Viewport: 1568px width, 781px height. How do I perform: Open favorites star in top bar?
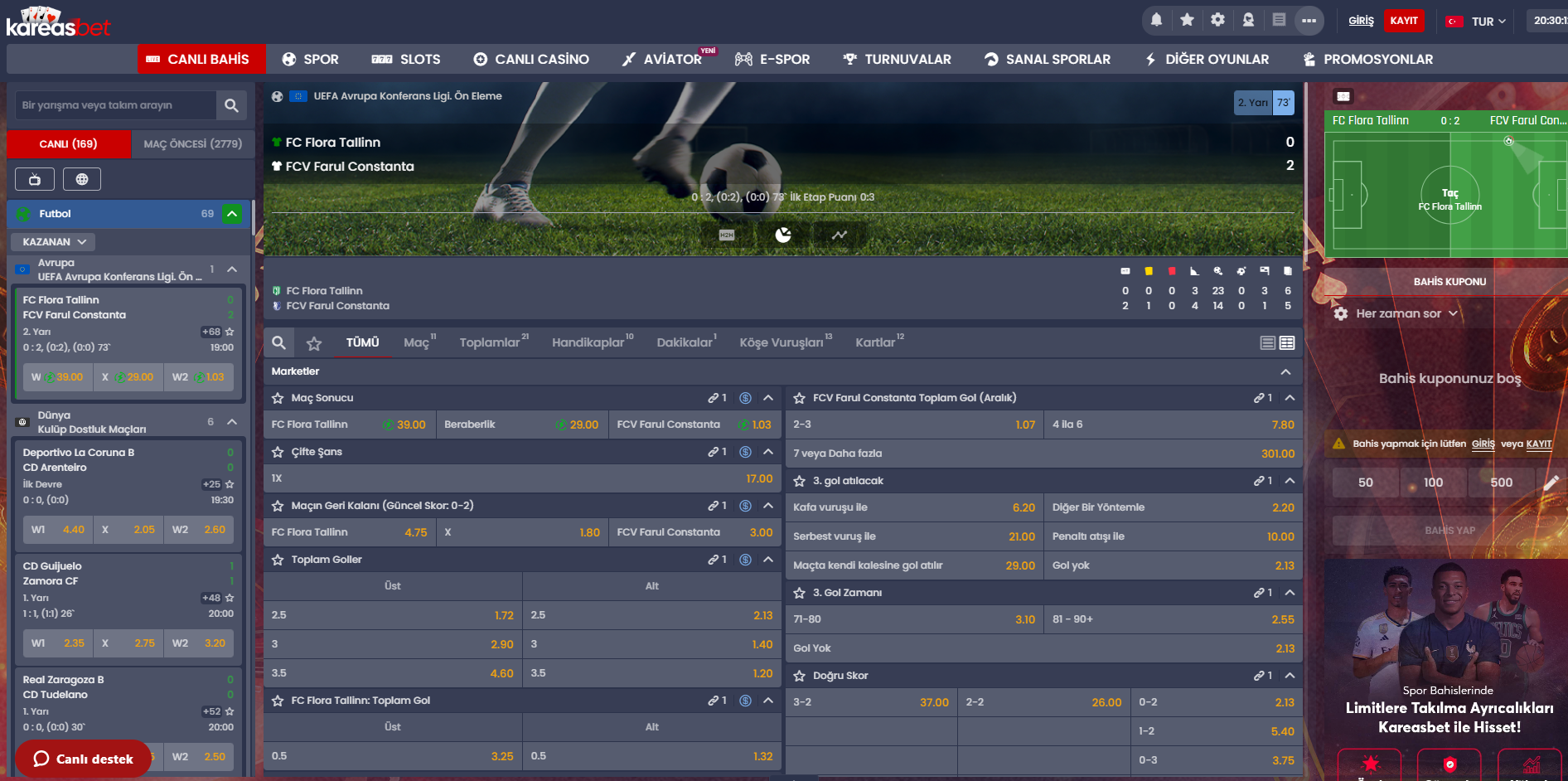[x=1187, y=20]
